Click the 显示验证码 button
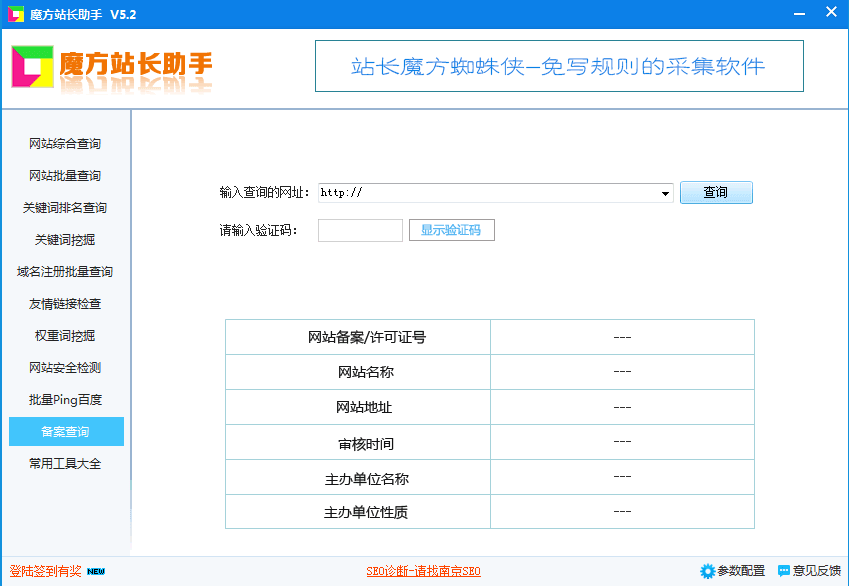This screenshot has width=849, height=586. click(x=451, y=230)
